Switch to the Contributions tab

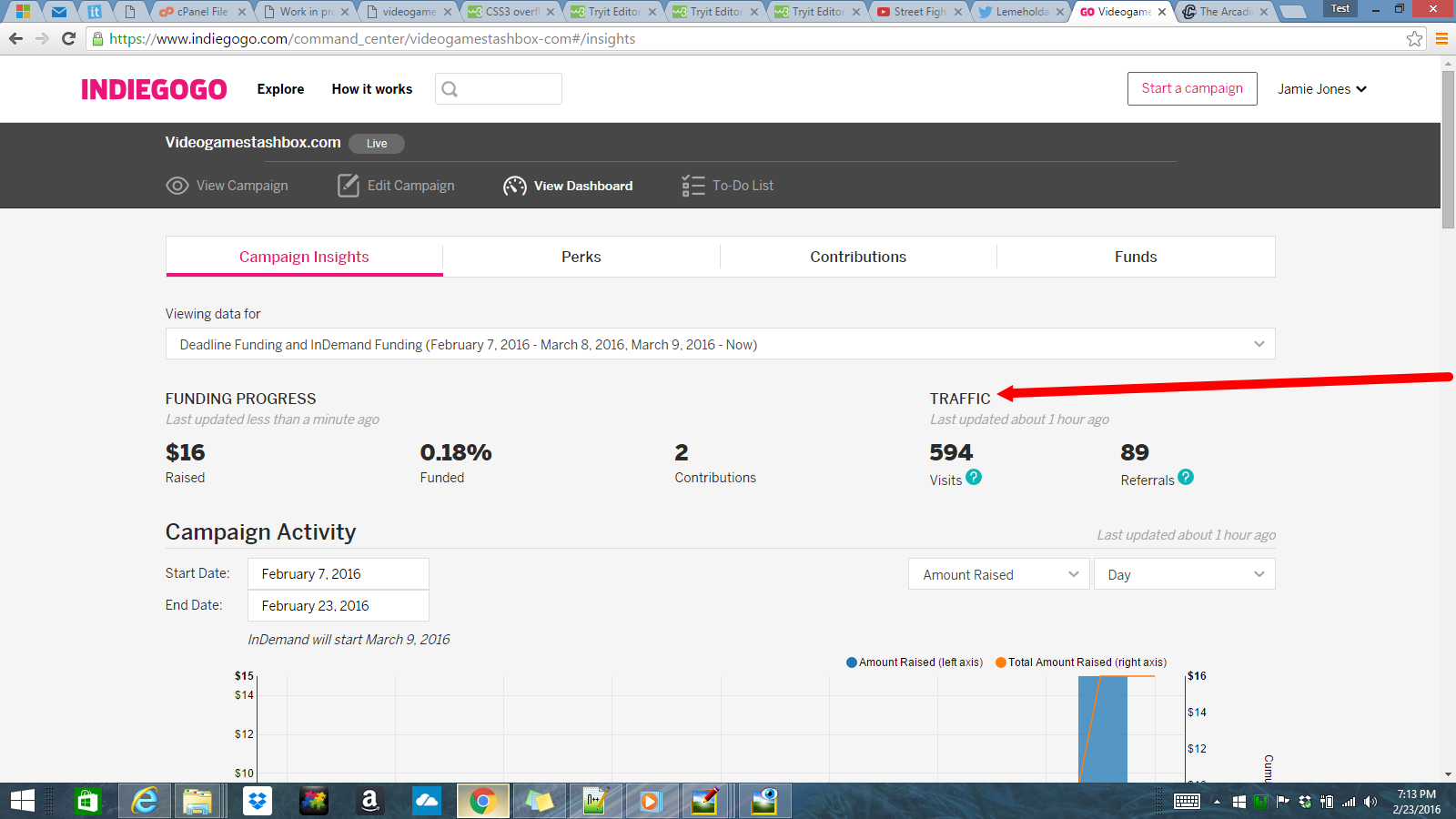click(x=858, y=257)
